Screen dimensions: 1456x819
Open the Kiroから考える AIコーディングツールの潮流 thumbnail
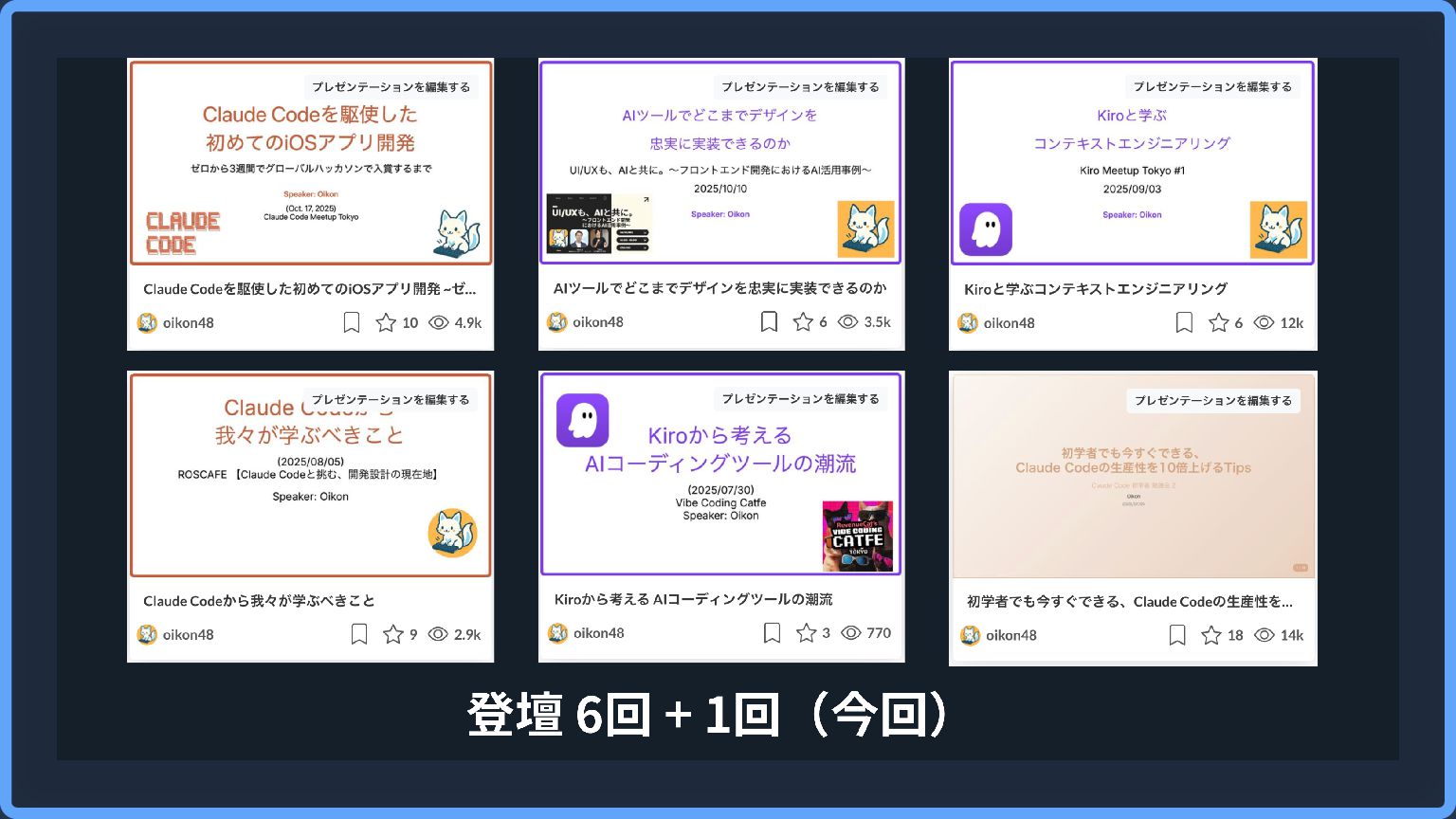(x=720, y=474)
